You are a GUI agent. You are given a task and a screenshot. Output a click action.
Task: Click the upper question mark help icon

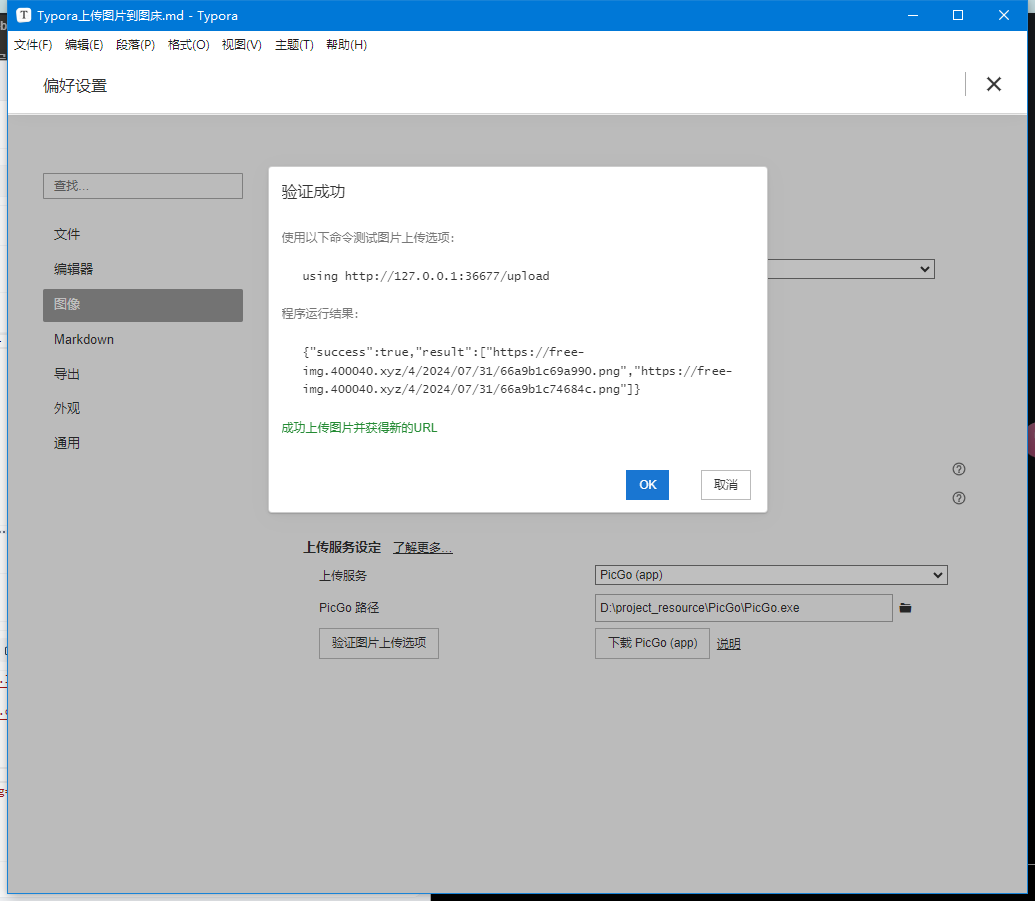pos(959,469)
